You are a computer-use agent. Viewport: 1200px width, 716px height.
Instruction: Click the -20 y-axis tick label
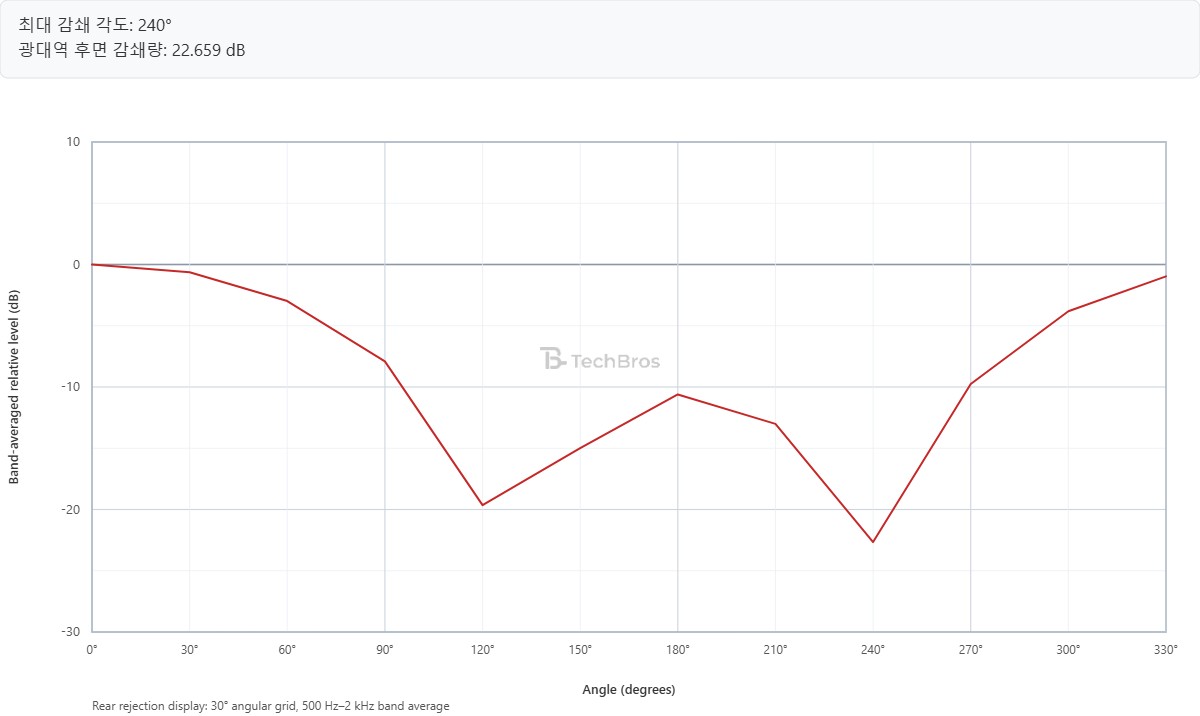coord(72,509)
